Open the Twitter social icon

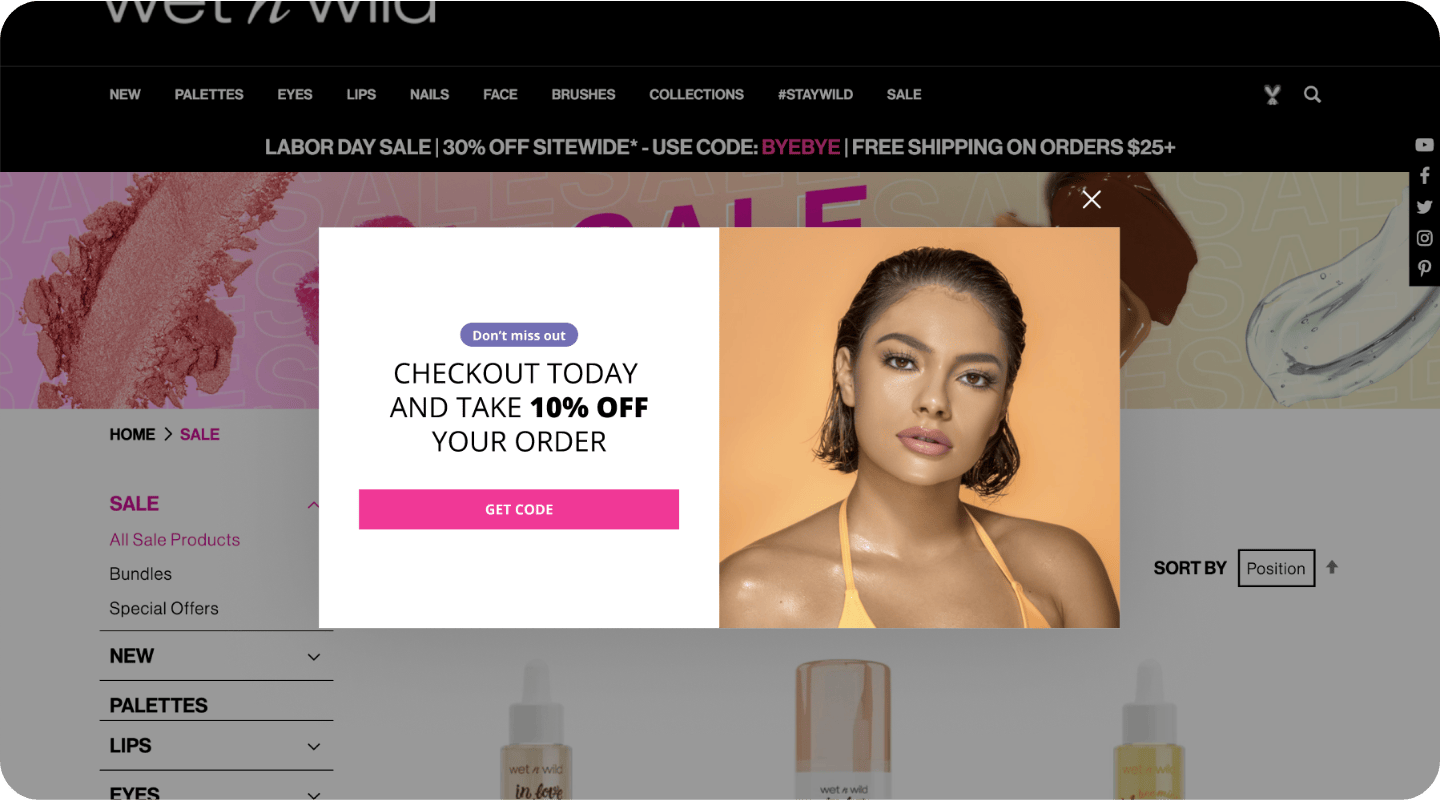point(1424,207)
